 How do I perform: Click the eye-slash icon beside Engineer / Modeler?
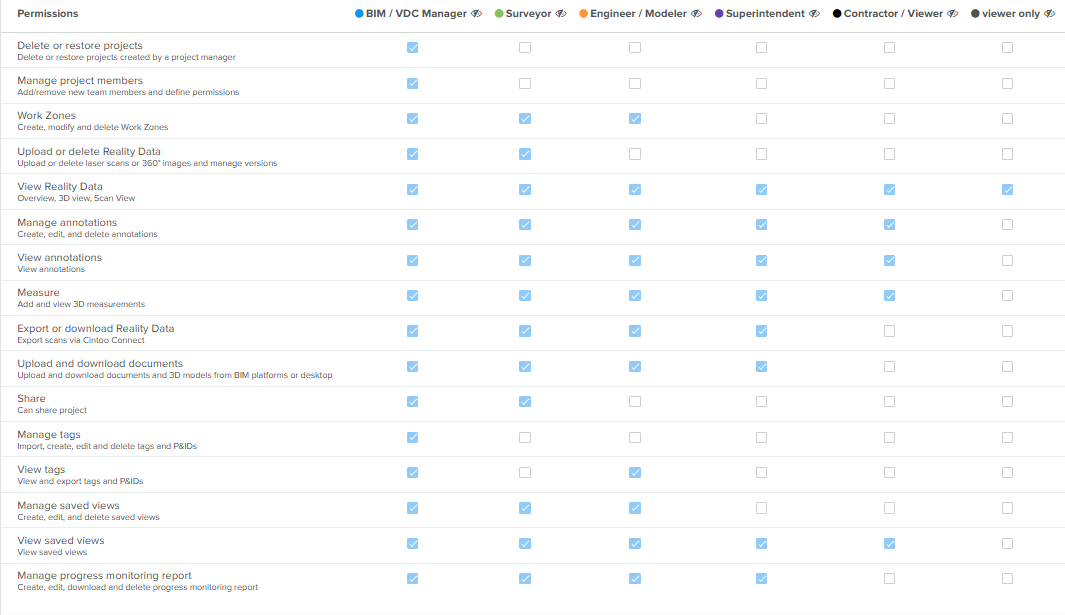(697, 14)
